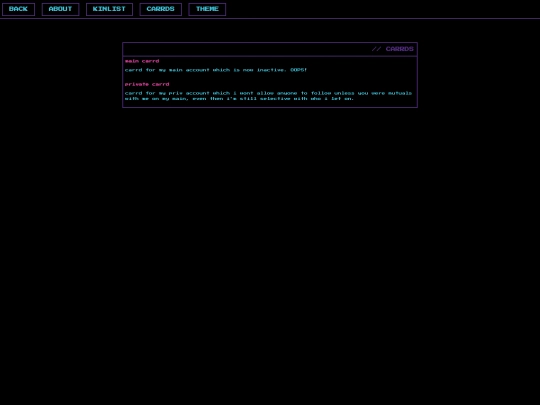Follow the main carrd link
540x405 pixels.
142,61
